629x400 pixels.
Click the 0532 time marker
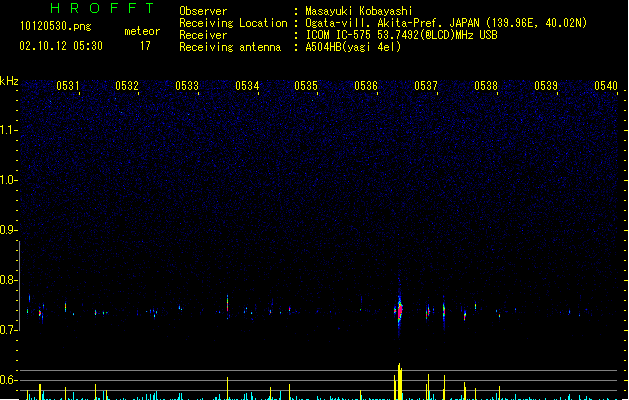(127, 86)
